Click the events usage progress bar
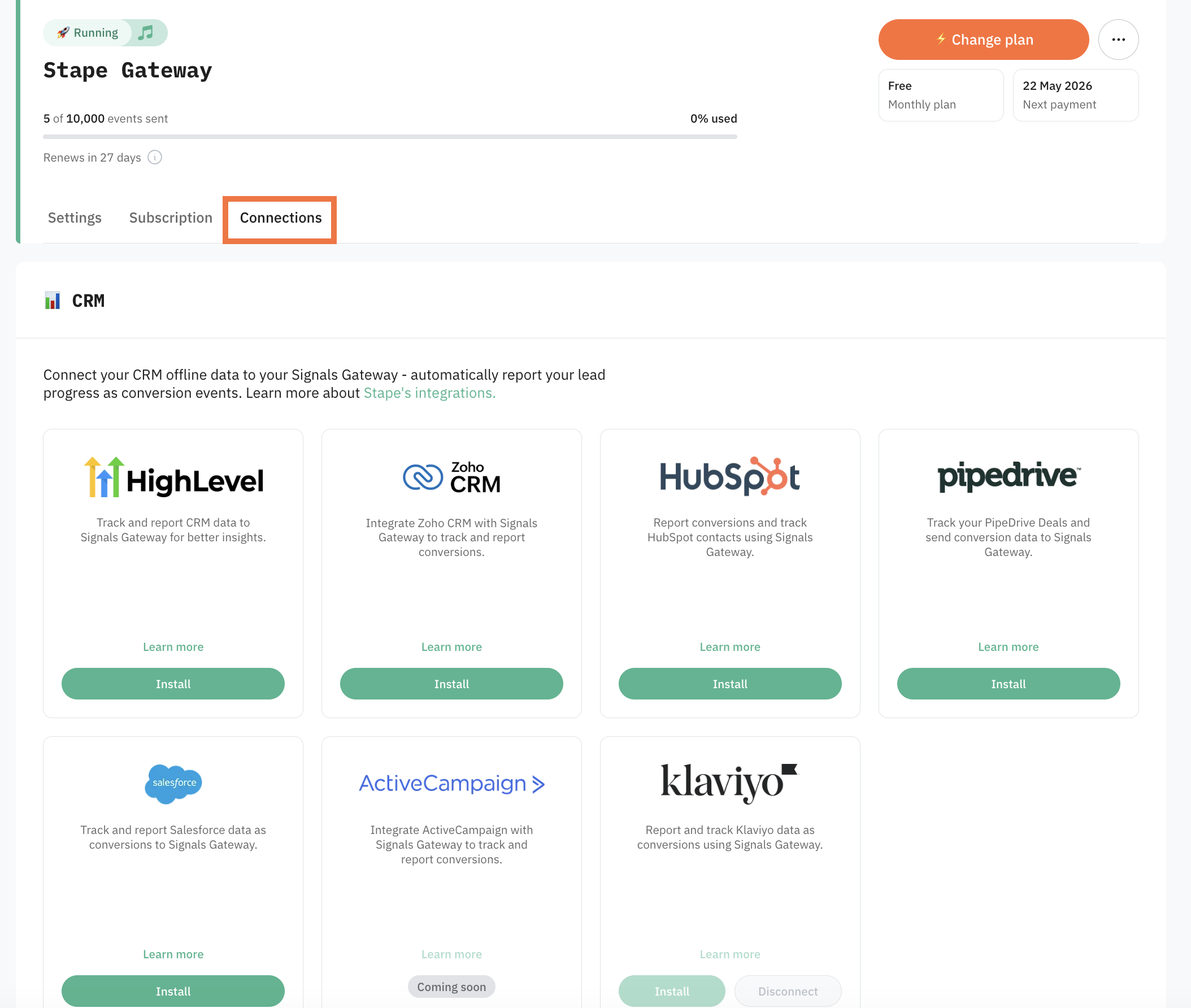 390,137
